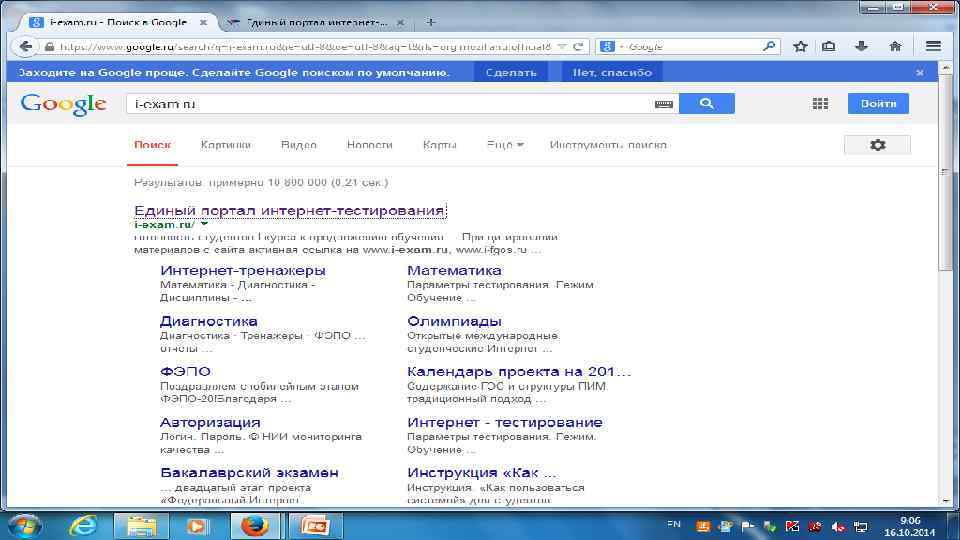
Task: Open the on-screen keyboard icon
Action: [663, 104]
